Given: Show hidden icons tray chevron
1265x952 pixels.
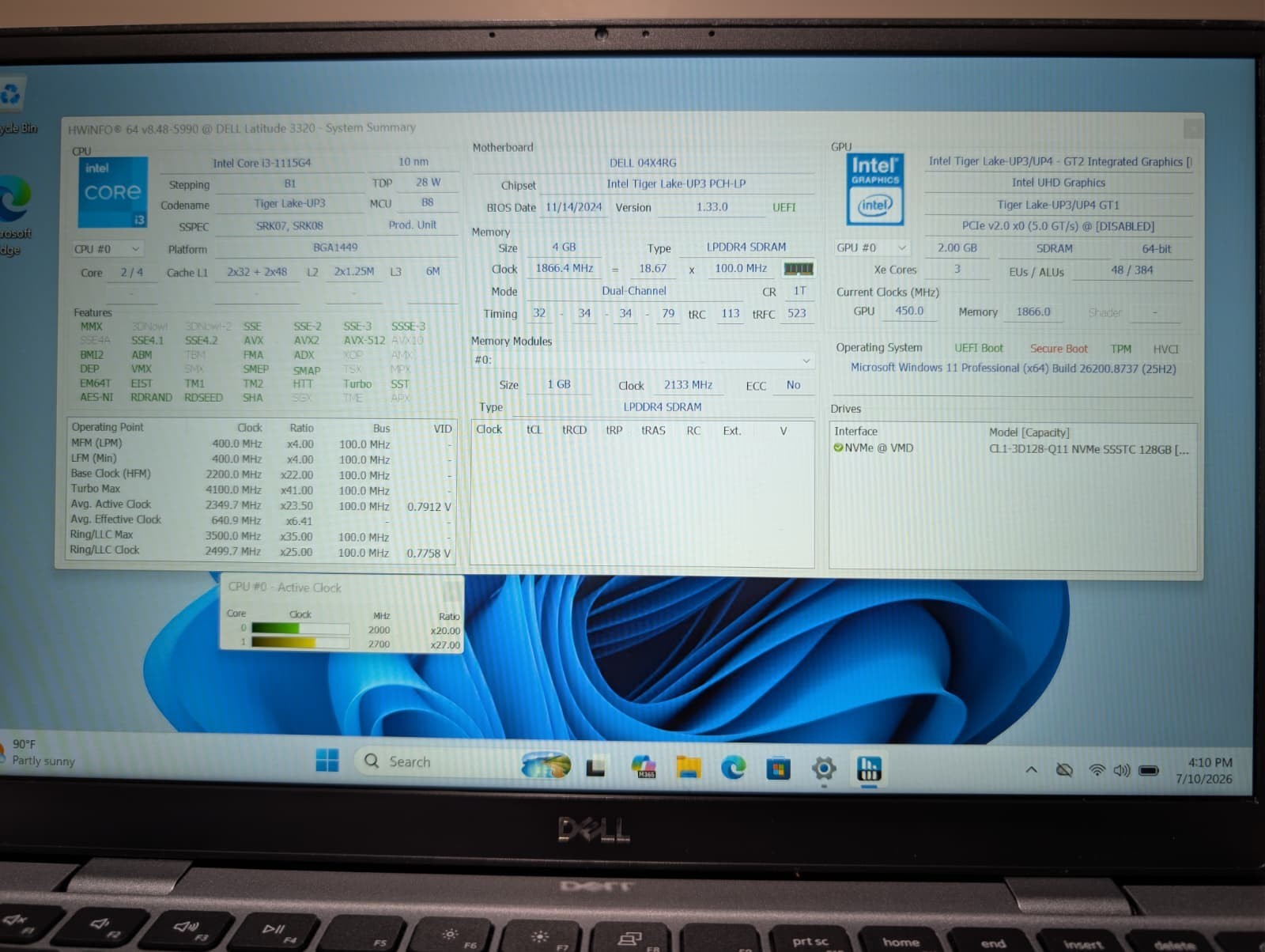Looking at the screenshot, I should click(x=1031, y=769).
